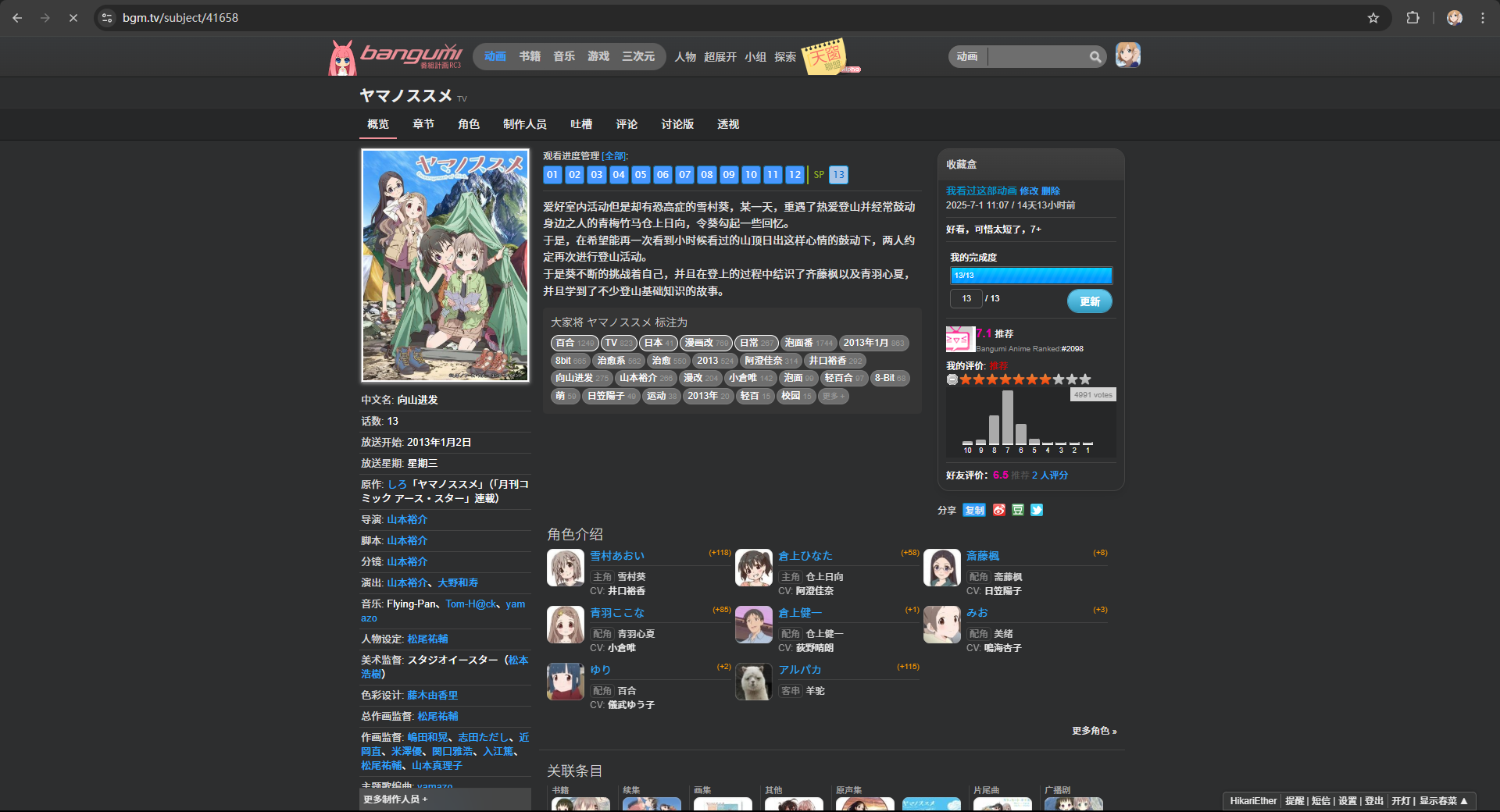The width and height of the screenshot is (1500, 812).
Task: Open the user avatar in site header
Action: tap(1128, 55)
